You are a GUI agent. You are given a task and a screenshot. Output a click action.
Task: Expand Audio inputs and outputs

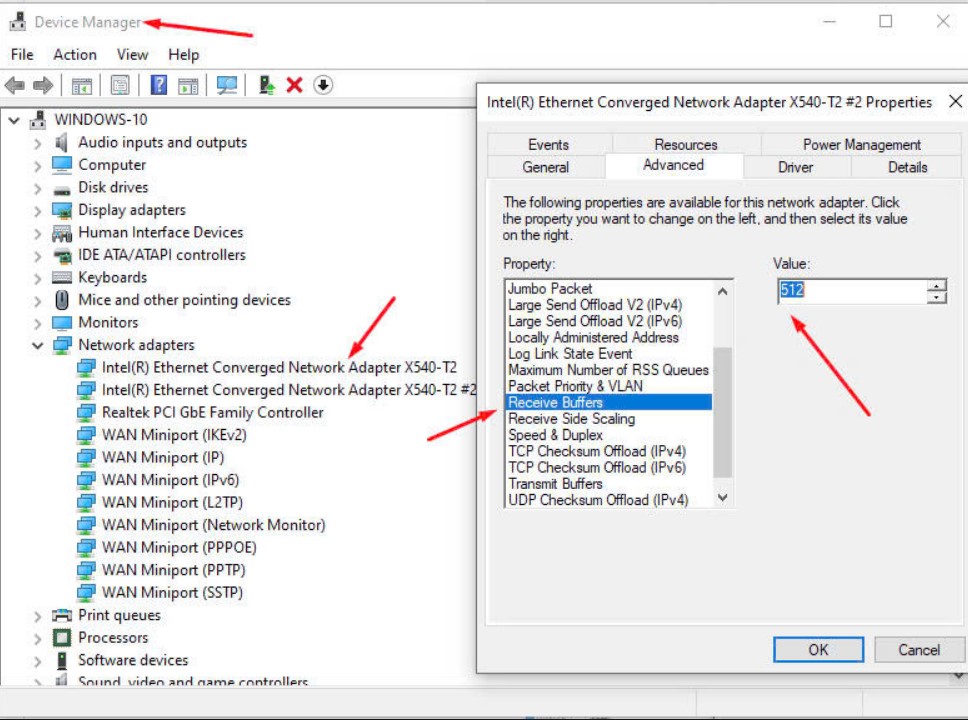38,144
